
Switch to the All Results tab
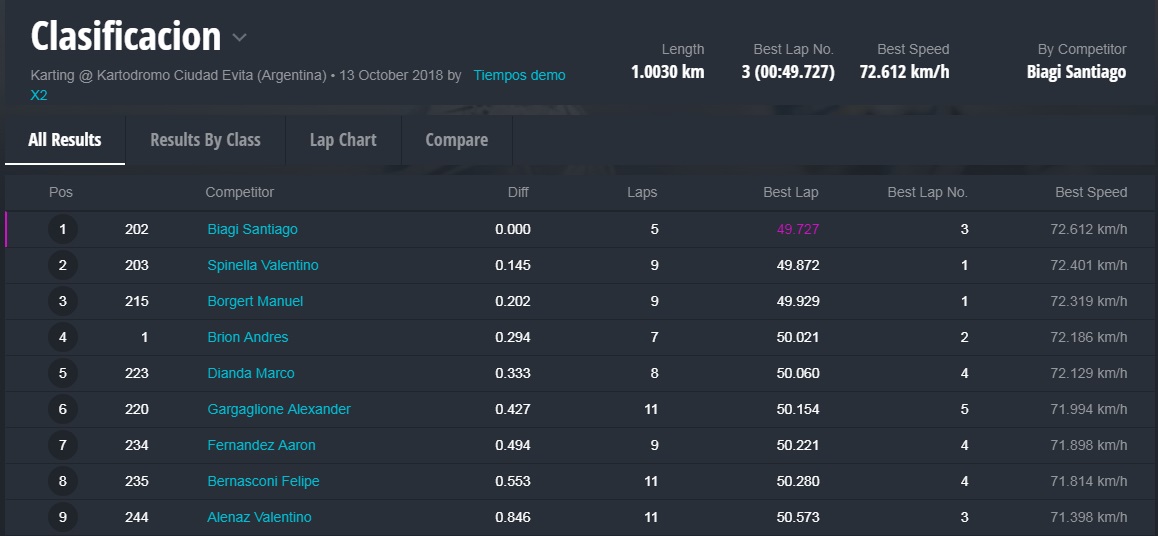coord(64,140)
